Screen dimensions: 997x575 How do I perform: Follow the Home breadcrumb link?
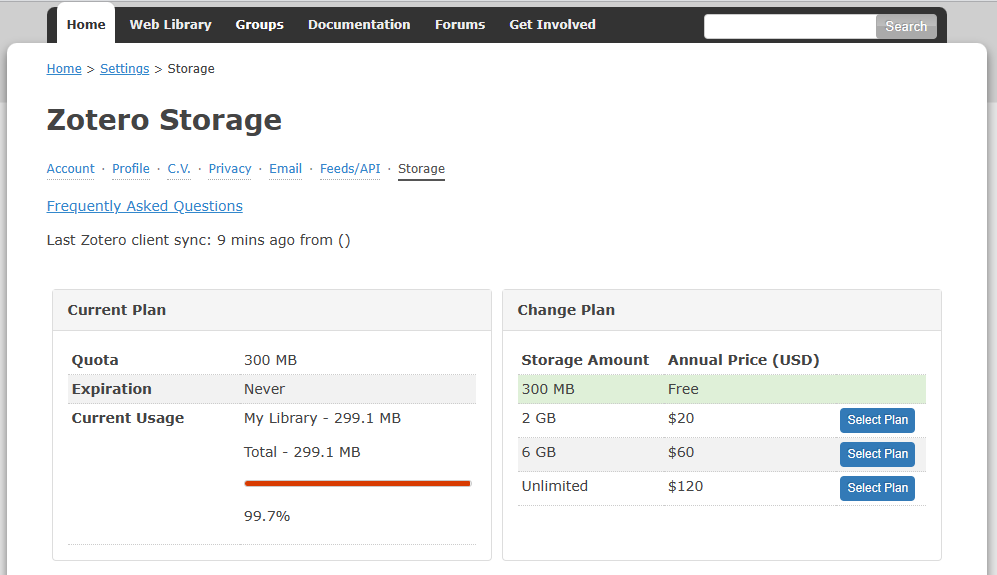[64, 69]
